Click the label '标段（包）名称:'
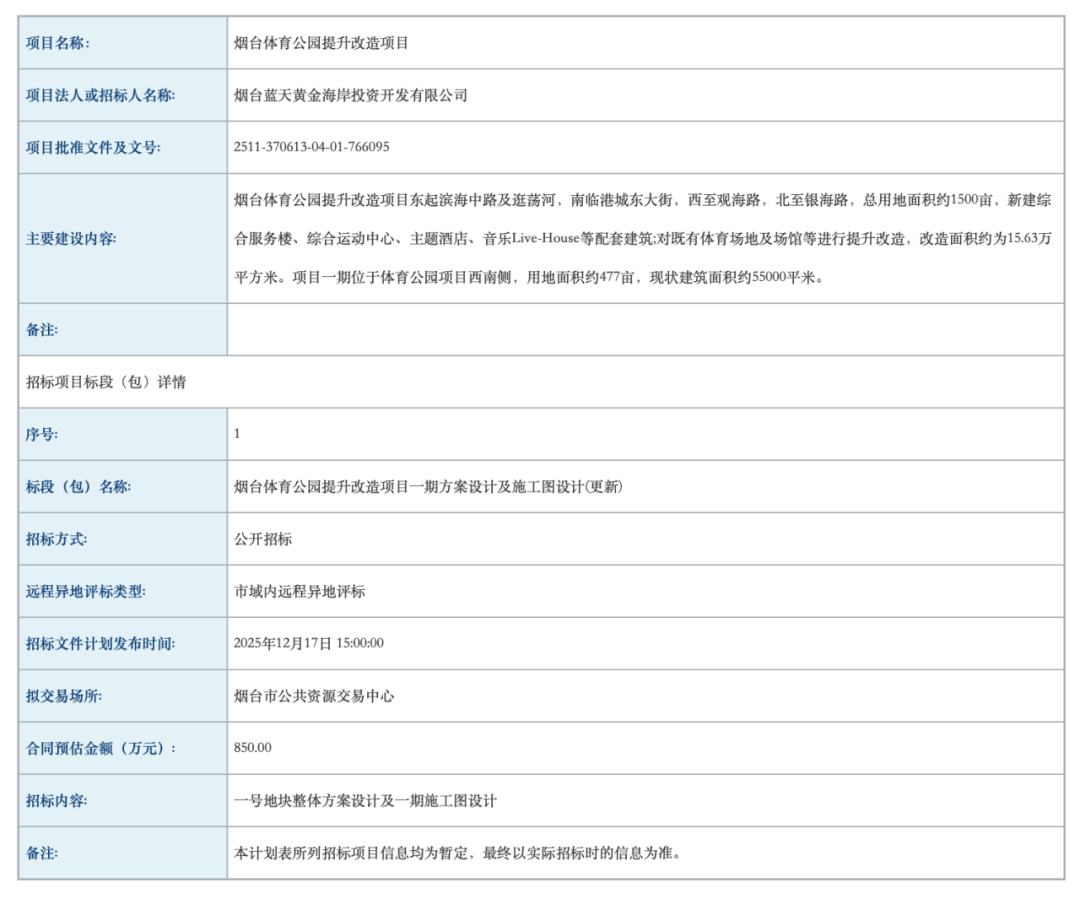Image resolution: width=1080 pixels, height=899 pixels. [79, 486]
